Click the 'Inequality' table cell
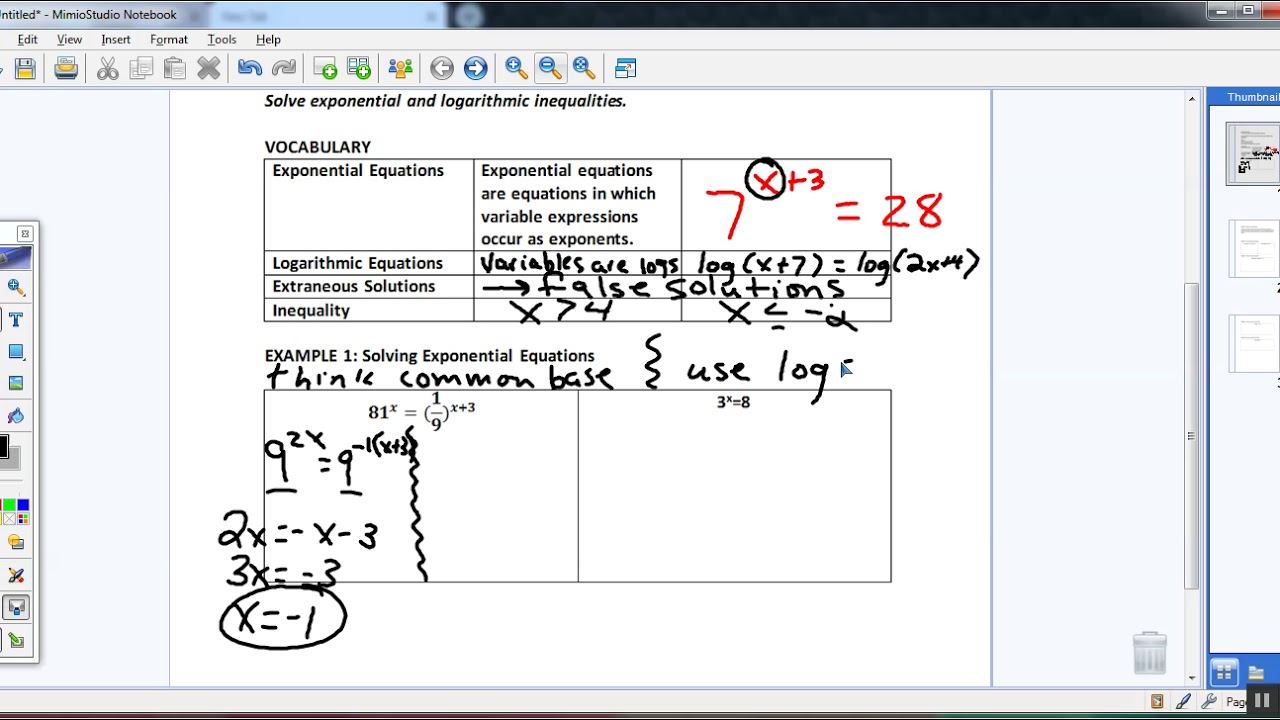The width and height of the screenshot is (1280, 720). pyautogui.click(x=369, y=310)
